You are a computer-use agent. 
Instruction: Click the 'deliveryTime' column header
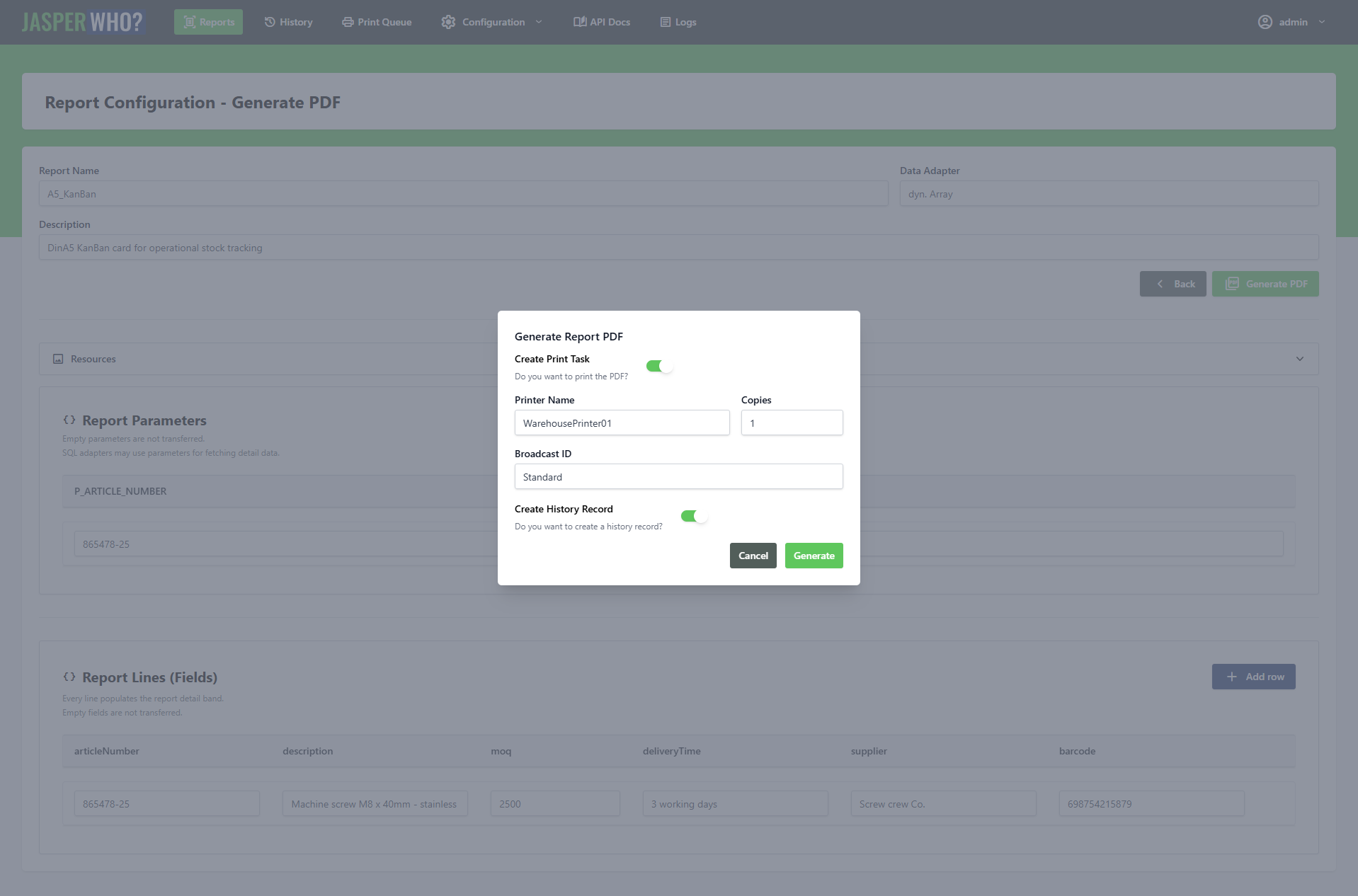671,751
